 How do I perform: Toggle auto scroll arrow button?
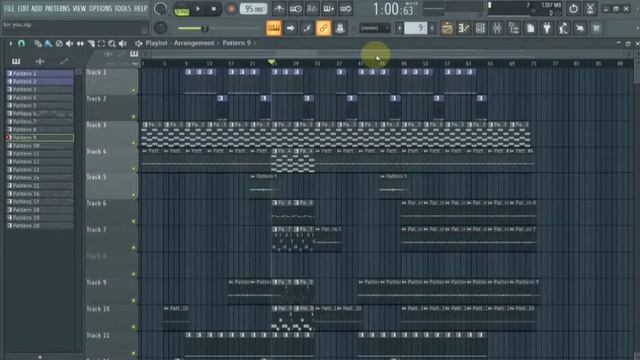pyautogui.click(x=290, y=28)
